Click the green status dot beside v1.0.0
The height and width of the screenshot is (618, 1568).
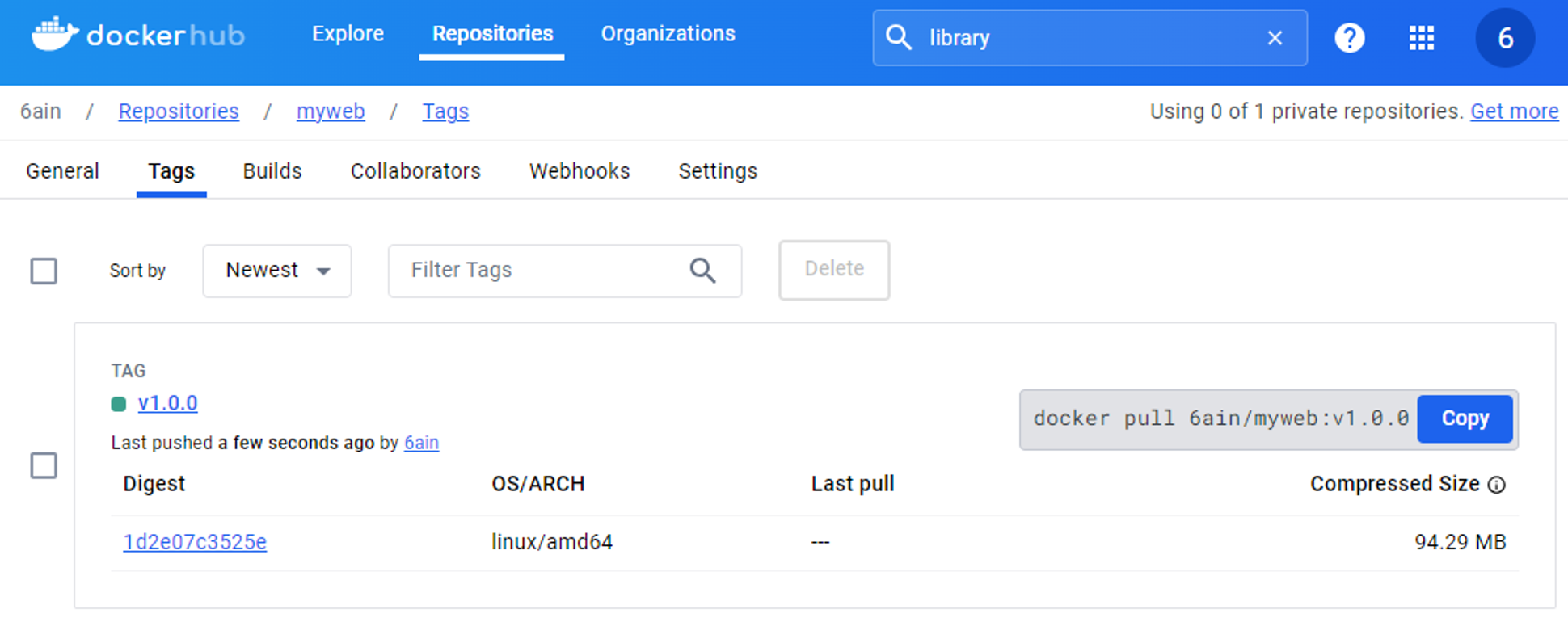119,404
